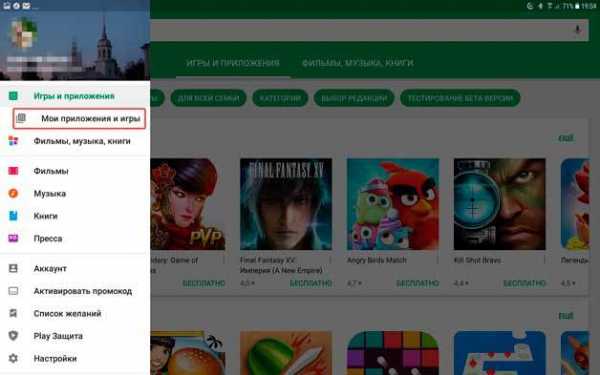Click the Список желаний bookmark icon

(x=13, y=313)
